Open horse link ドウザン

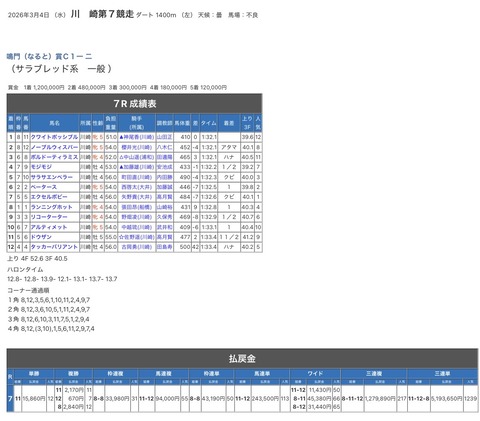pyautogui.click(x=41, y=237)
